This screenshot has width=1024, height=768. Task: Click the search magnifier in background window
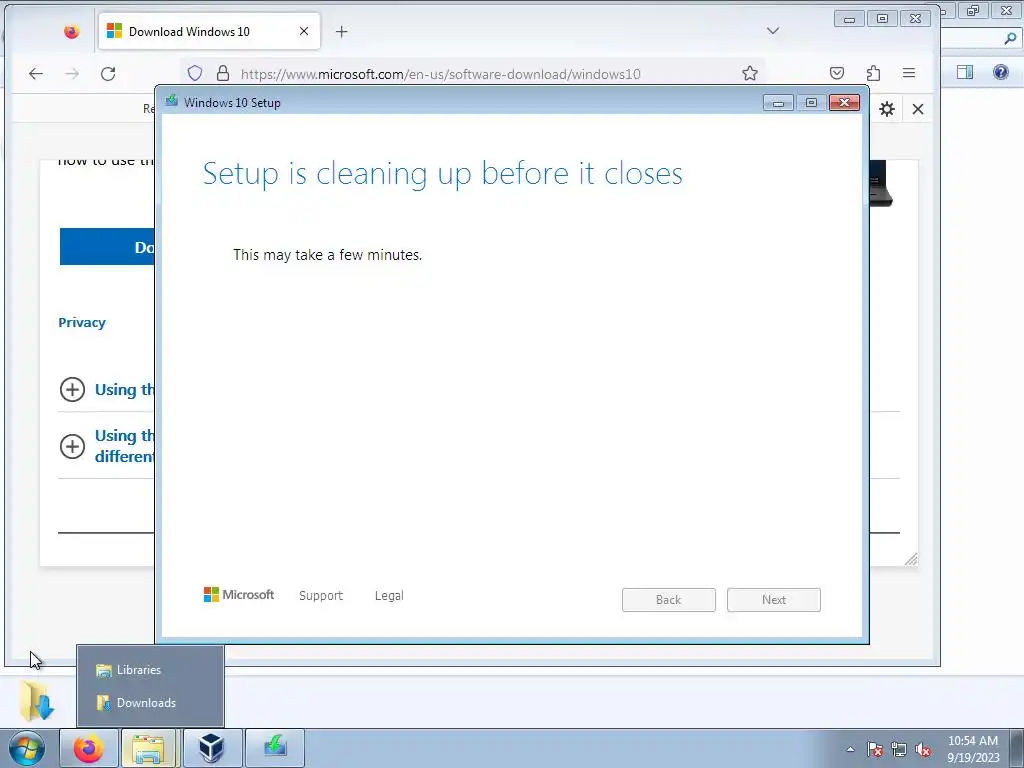coord(1010,39)
